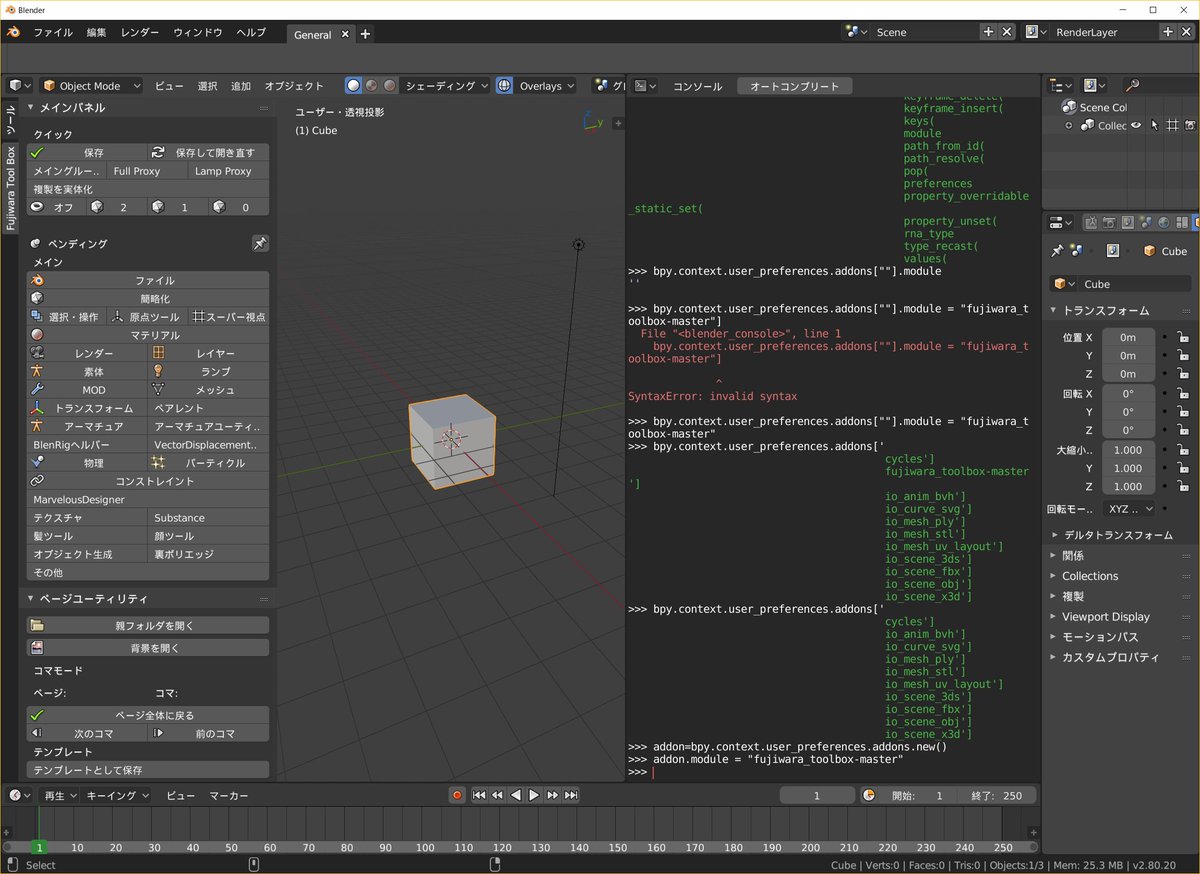Open the Object Mode dropdown
Image resolution: width=1200 pixels, height=874 pixels.
coord(91,86)
